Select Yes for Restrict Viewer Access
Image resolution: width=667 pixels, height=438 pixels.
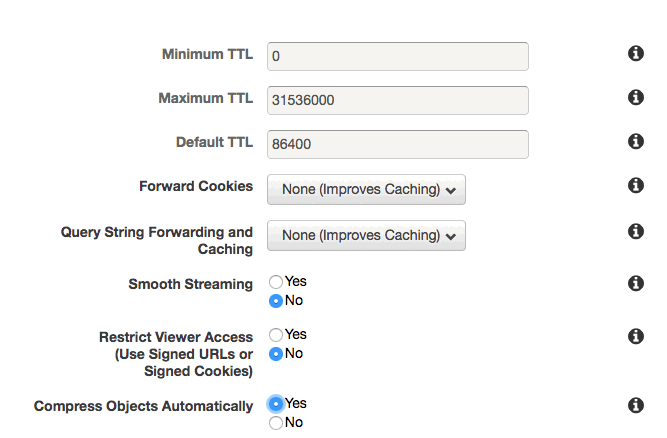point(276,335)
